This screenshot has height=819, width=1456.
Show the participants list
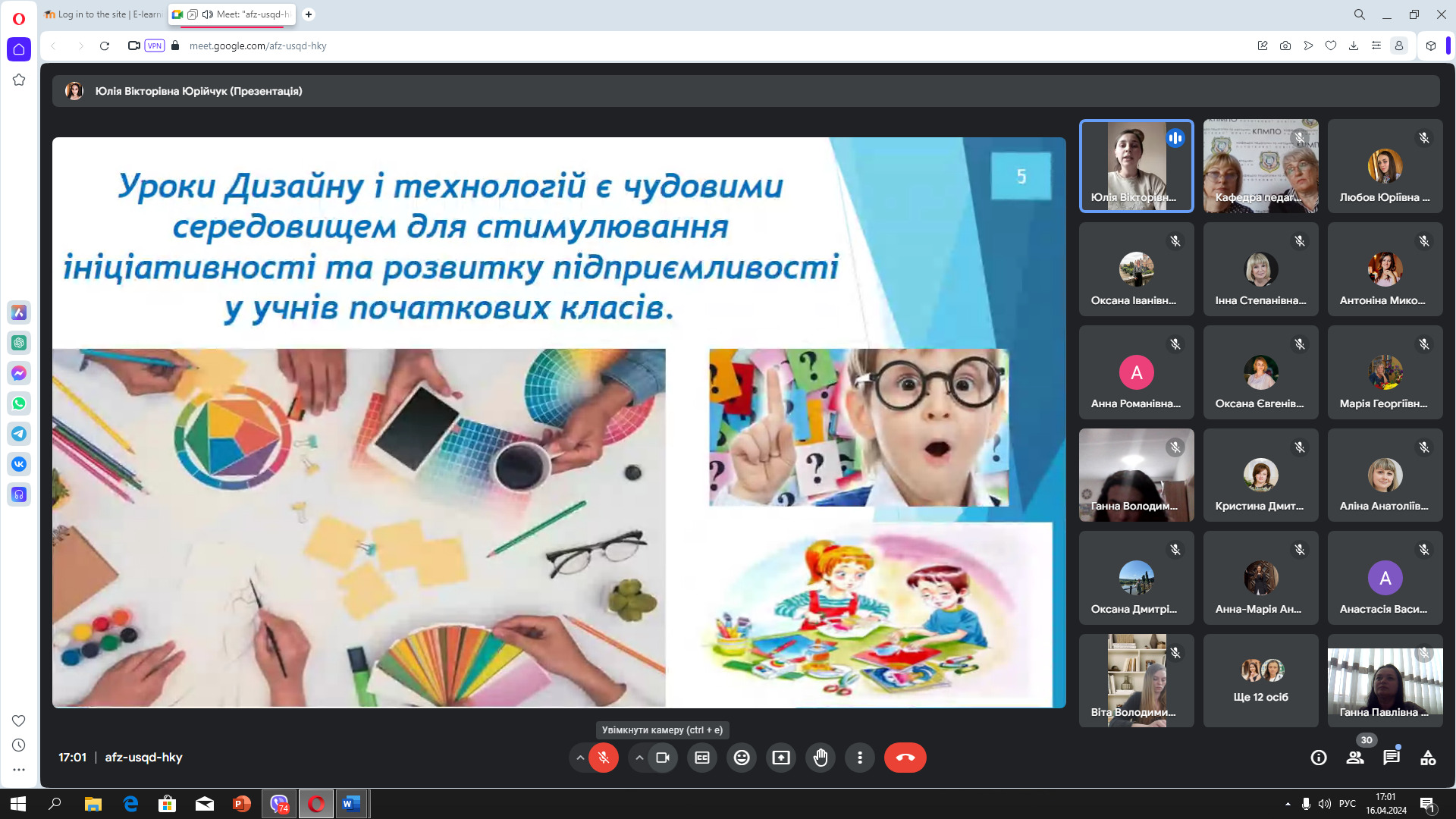pos(1355,758)
